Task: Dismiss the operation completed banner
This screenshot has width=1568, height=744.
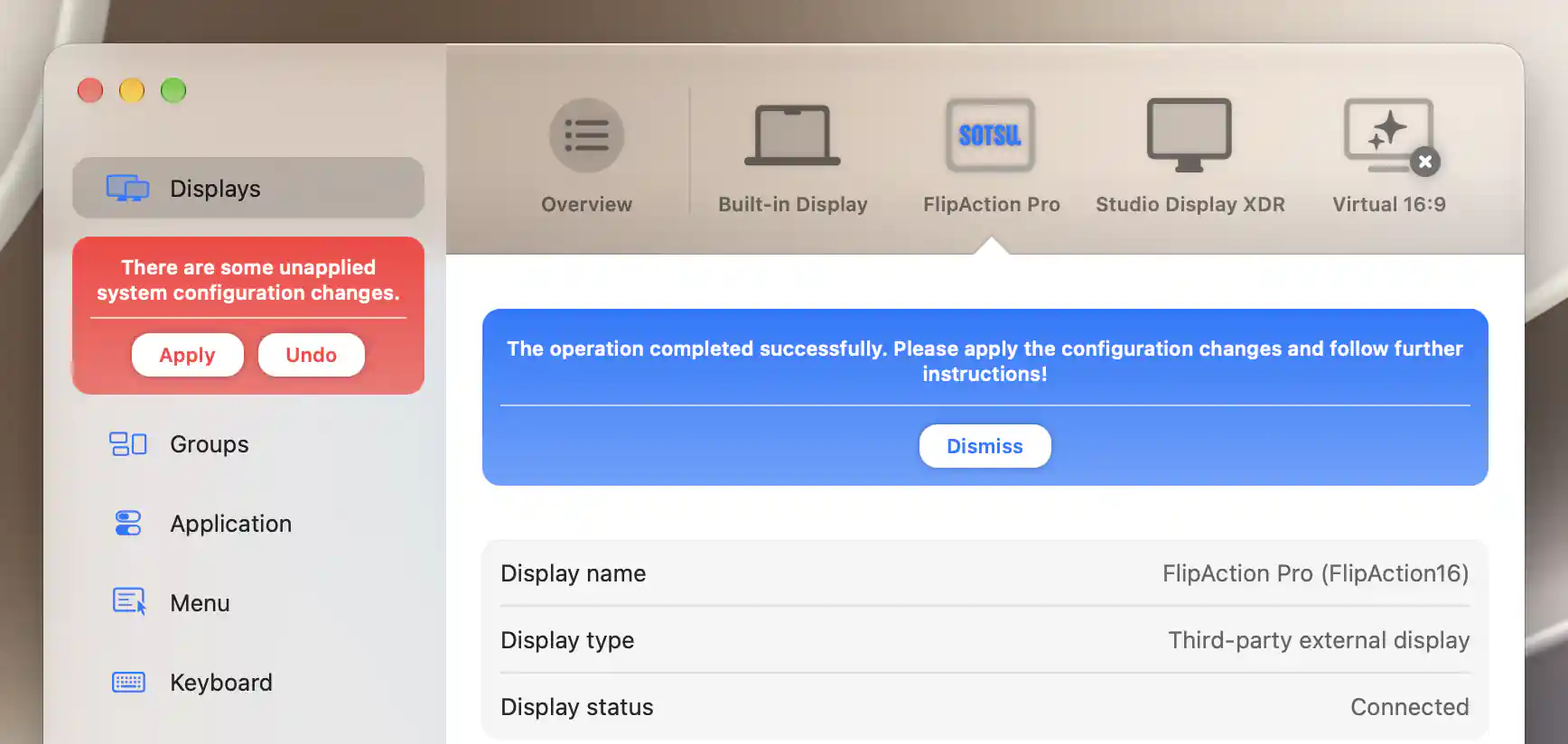Action: (985, 446)
